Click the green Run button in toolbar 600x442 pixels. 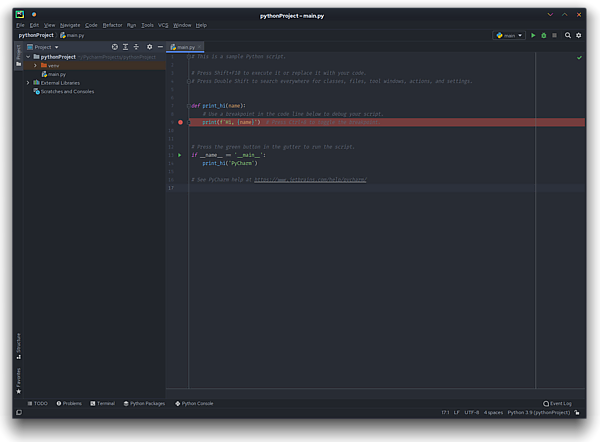pos(533,35)
